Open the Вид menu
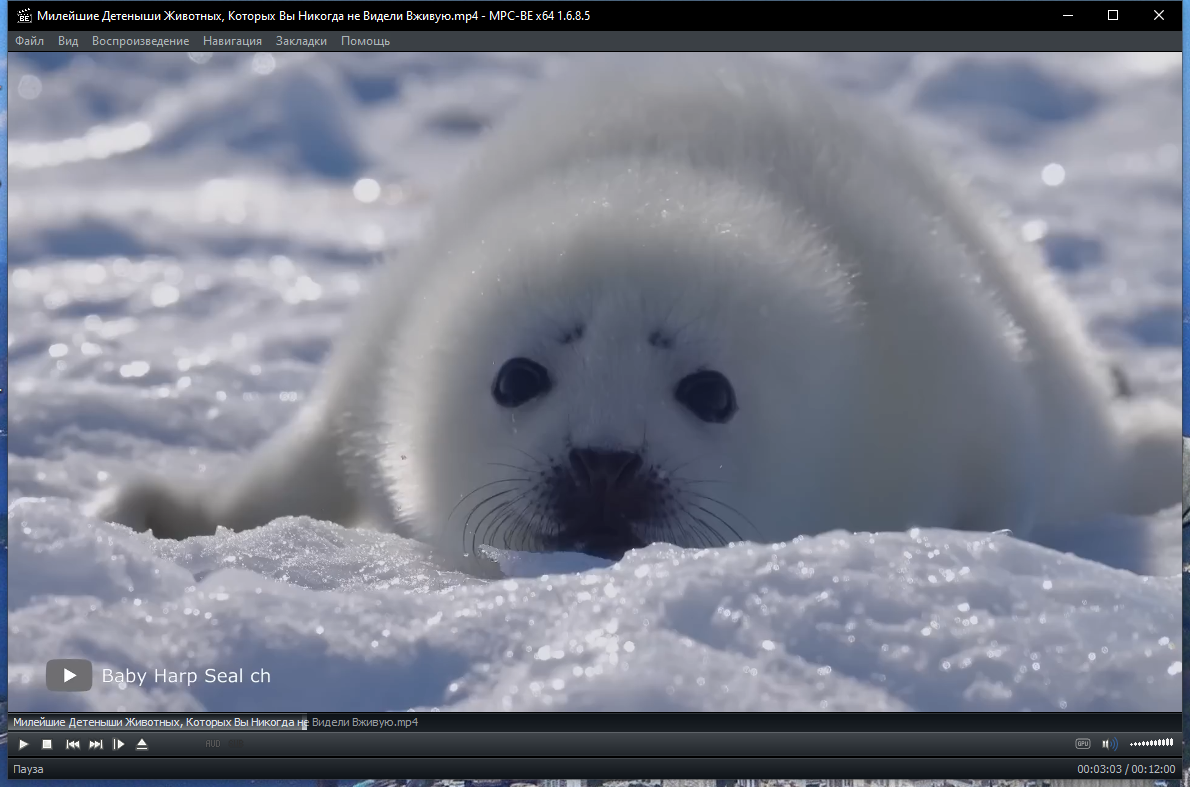The height and width of the screenshot is (787, 1190). pos(68,41)
